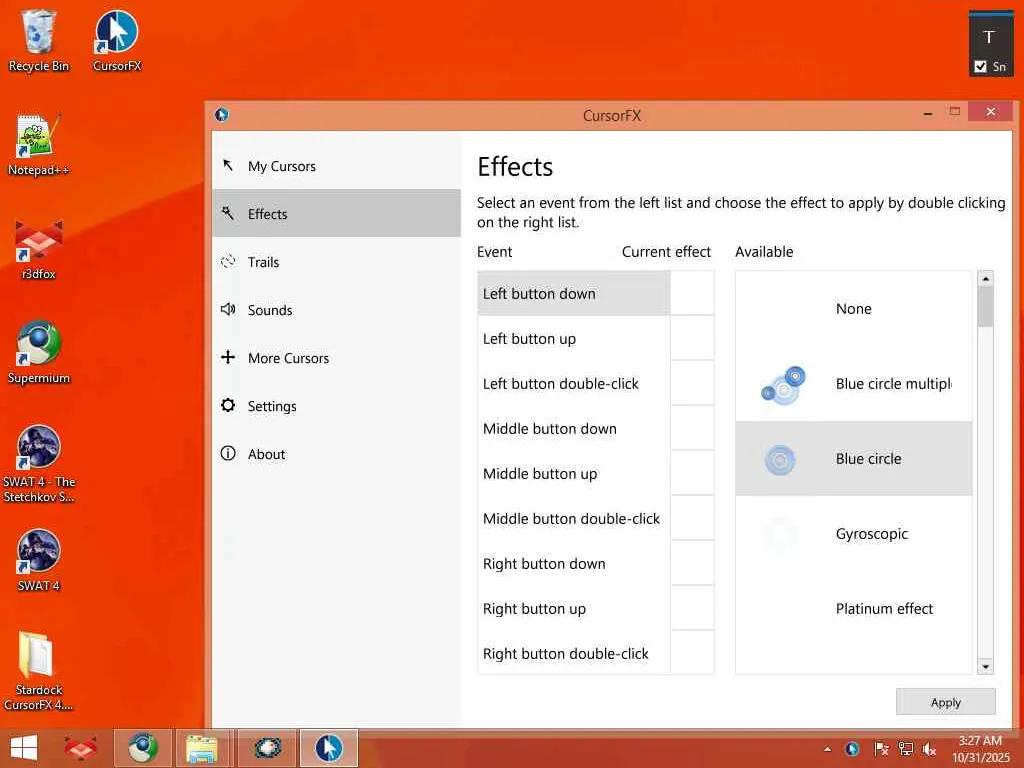The height and width of the screenshot is (768, 1024).
Task: Close the CursorFX window
Action: click(x=990, y=112)
